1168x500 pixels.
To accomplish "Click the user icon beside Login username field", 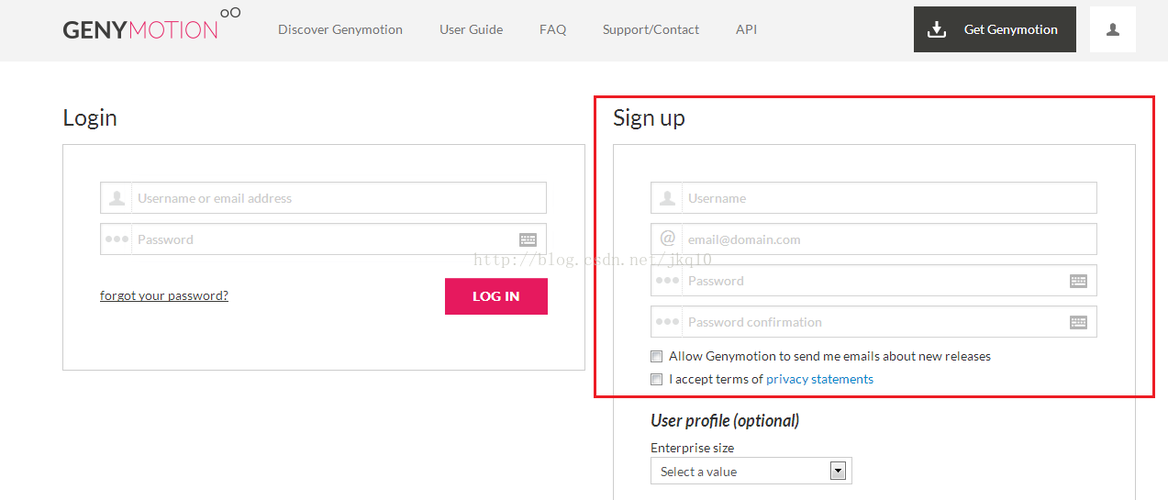I will tap(117, 198).
